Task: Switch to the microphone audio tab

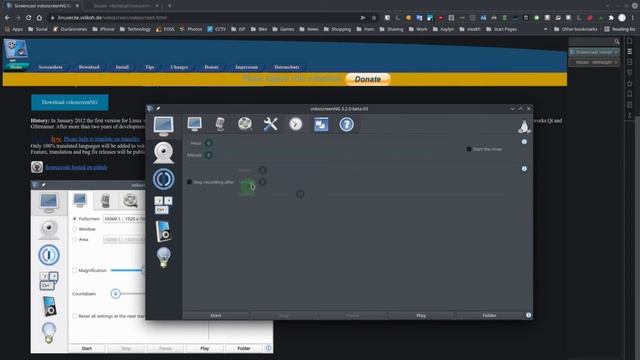Action: (220, 124)
